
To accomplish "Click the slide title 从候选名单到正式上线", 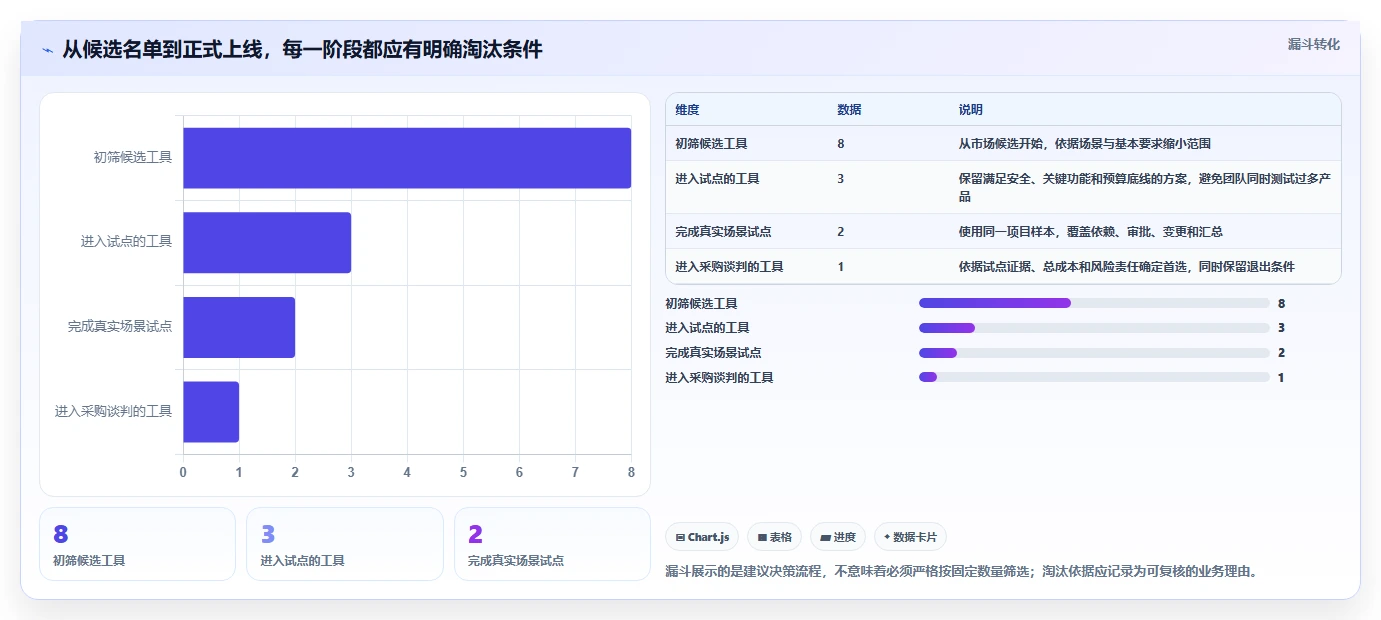I will (302, 50).
